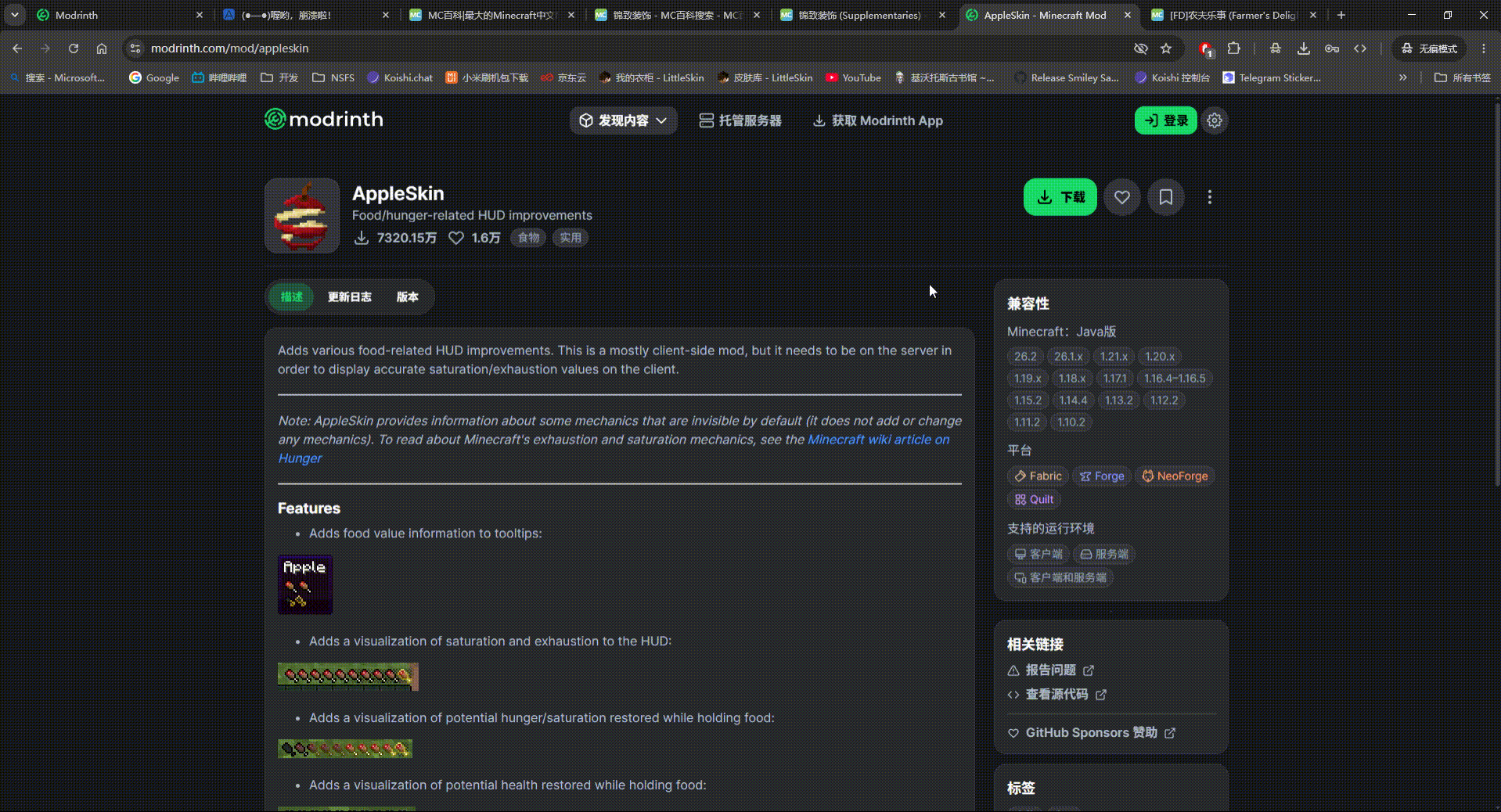This screenshot has height=812, width=1501.
Task: Open the three-dot more options menu
Action: click(x=1210, y=197)
